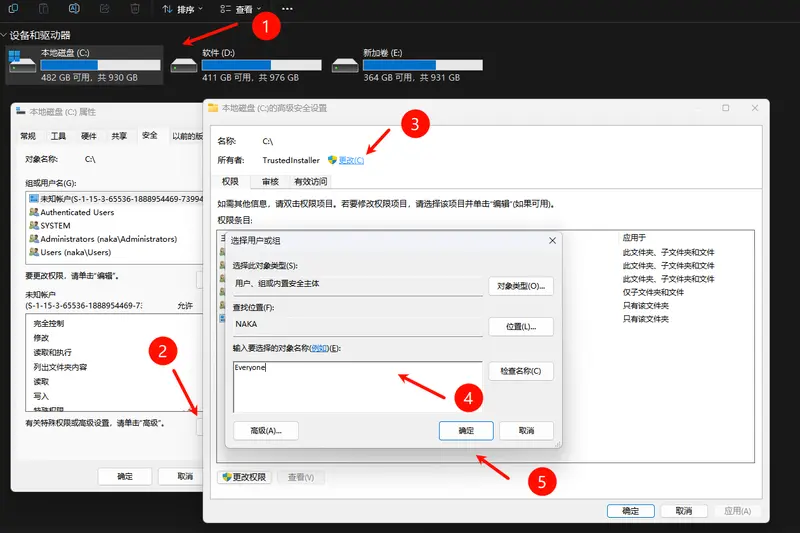Image resolution: width=800 pixels, height=533 pixels.
Task: Select the 新加卷 (E:) drive icon
Action: (x=345, y=65)
